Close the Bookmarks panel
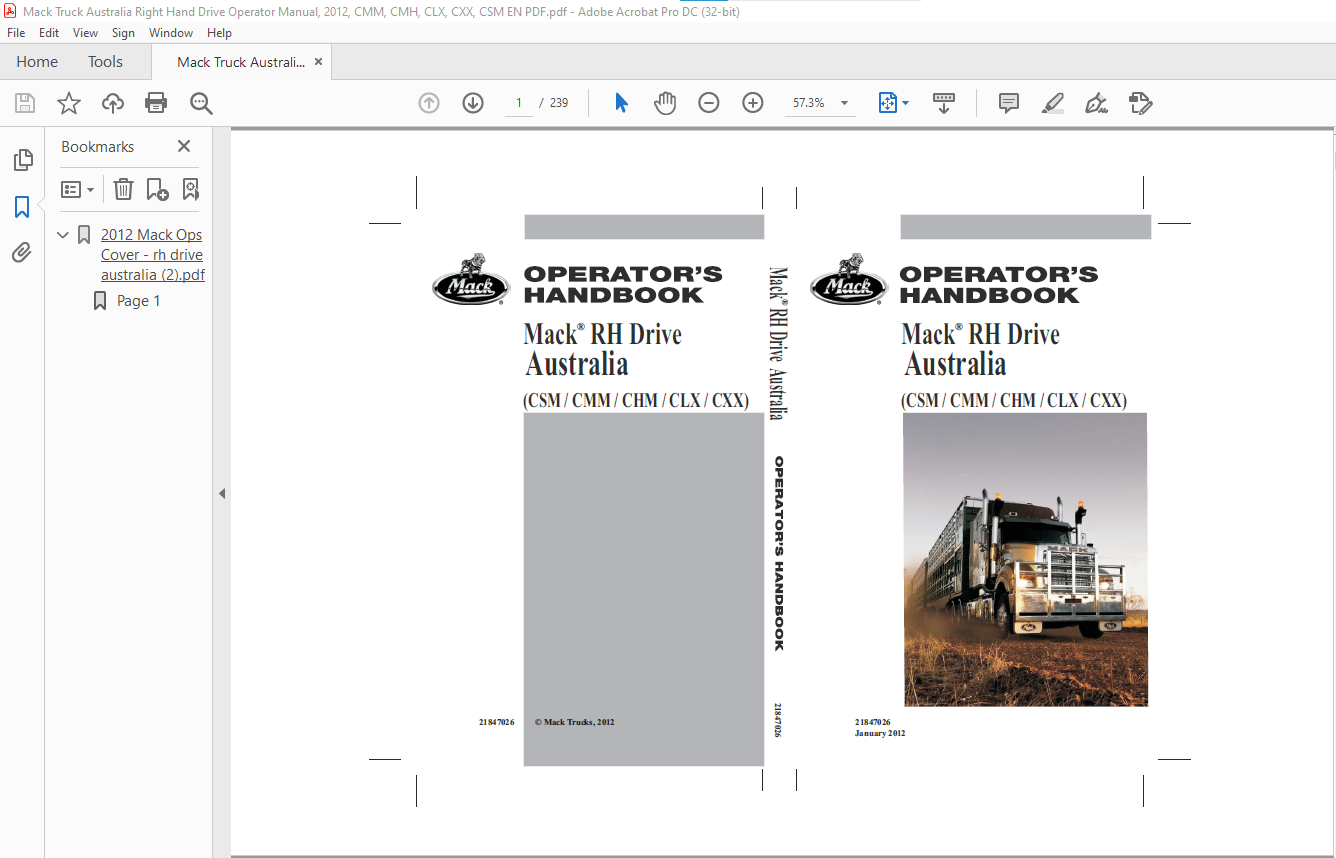 coord(184,146)
